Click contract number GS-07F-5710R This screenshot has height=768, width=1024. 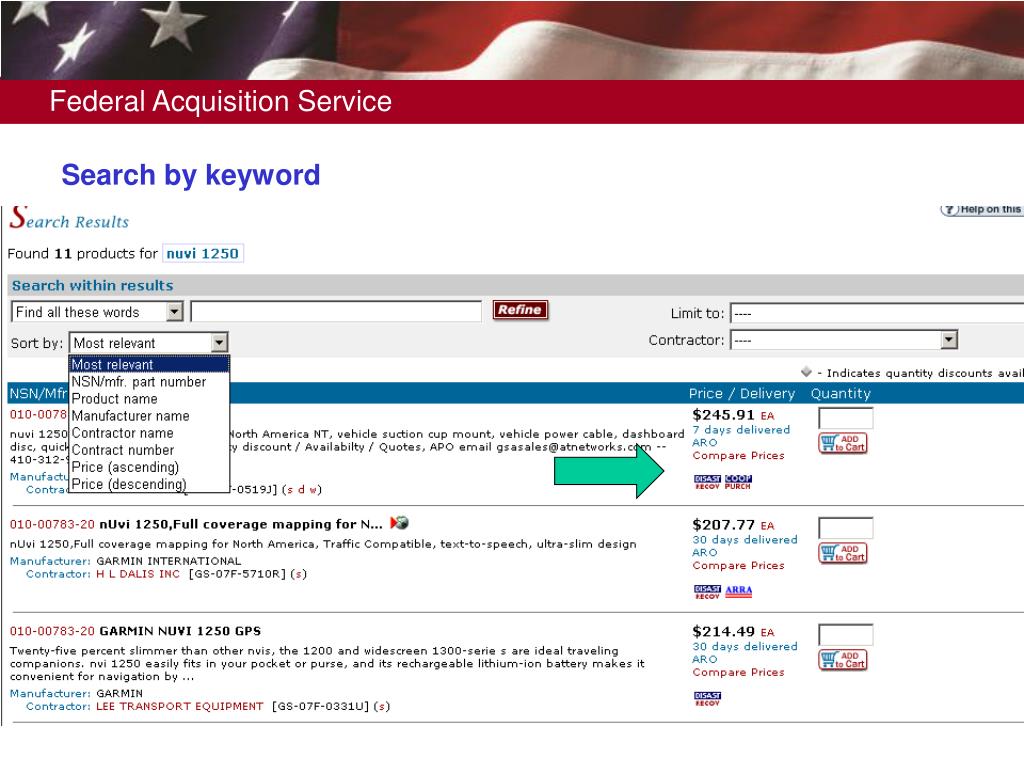click(237, 574)
